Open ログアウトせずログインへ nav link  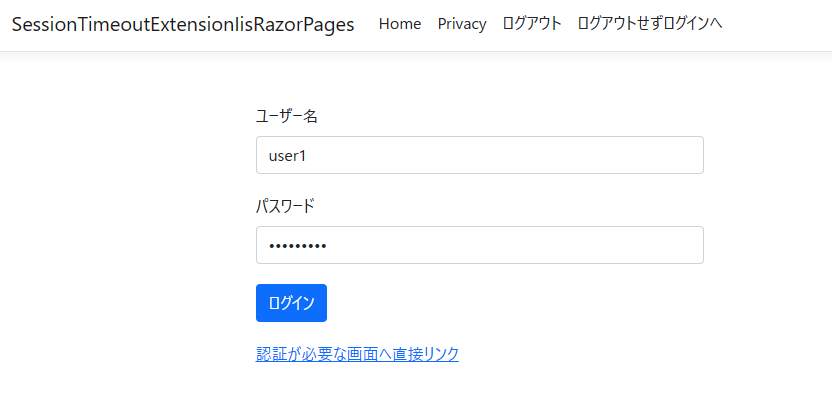[x=650, y=24]
